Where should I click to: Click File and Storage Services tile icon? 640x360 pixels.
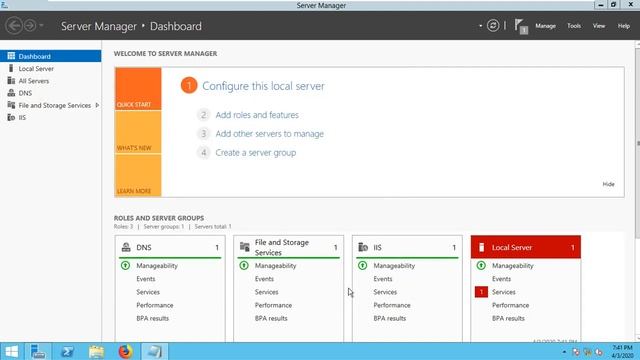click(244, 247)
